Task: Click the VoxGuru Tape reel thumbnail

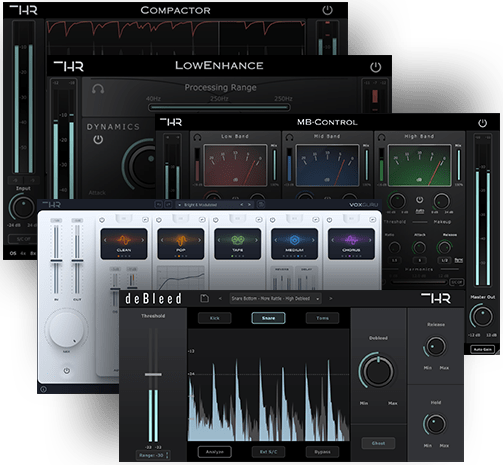Action: coord(238,244)
